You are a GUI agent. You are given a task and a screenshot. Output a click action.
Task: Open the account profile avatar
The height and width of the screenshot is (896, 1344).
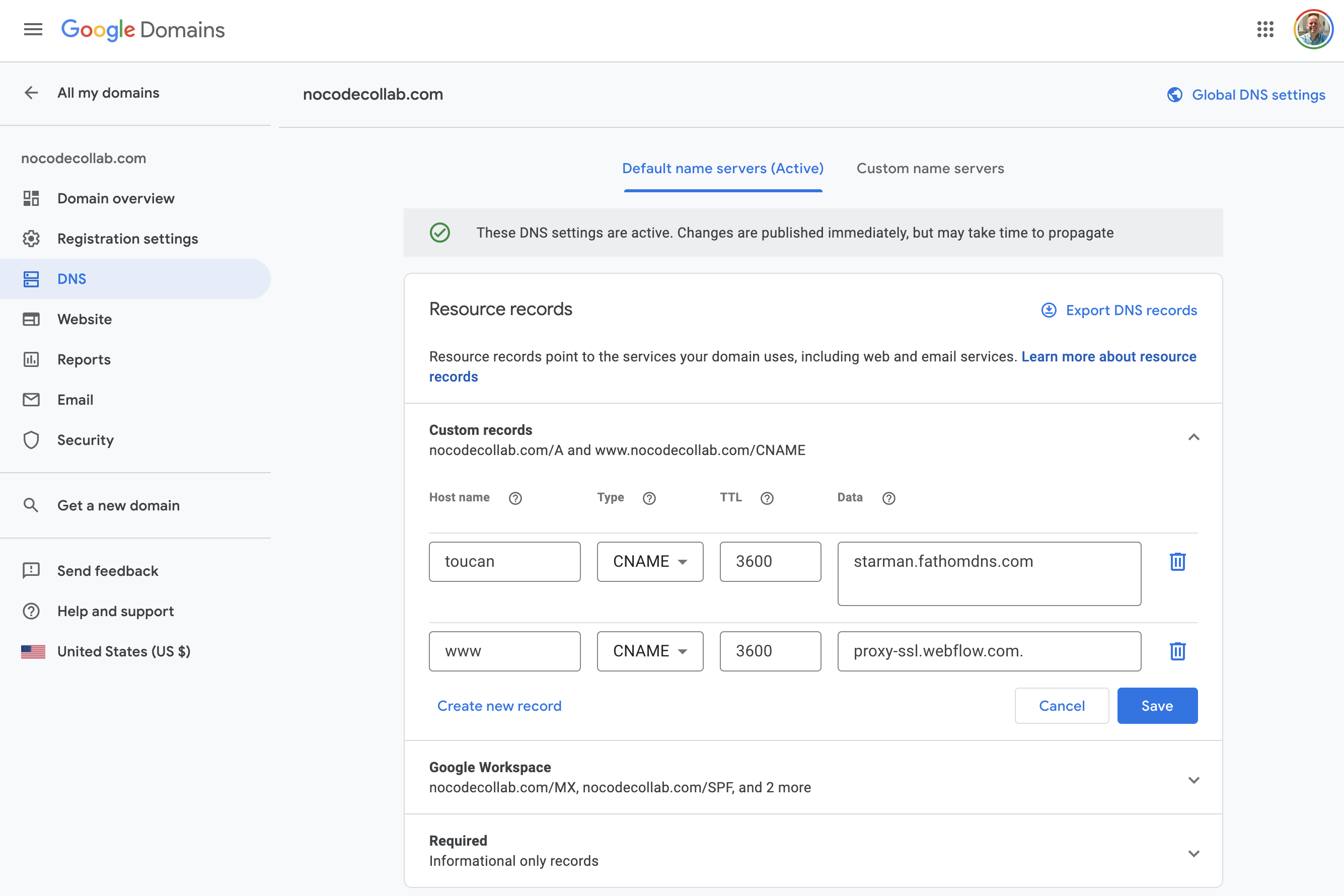click(1313, 29)
